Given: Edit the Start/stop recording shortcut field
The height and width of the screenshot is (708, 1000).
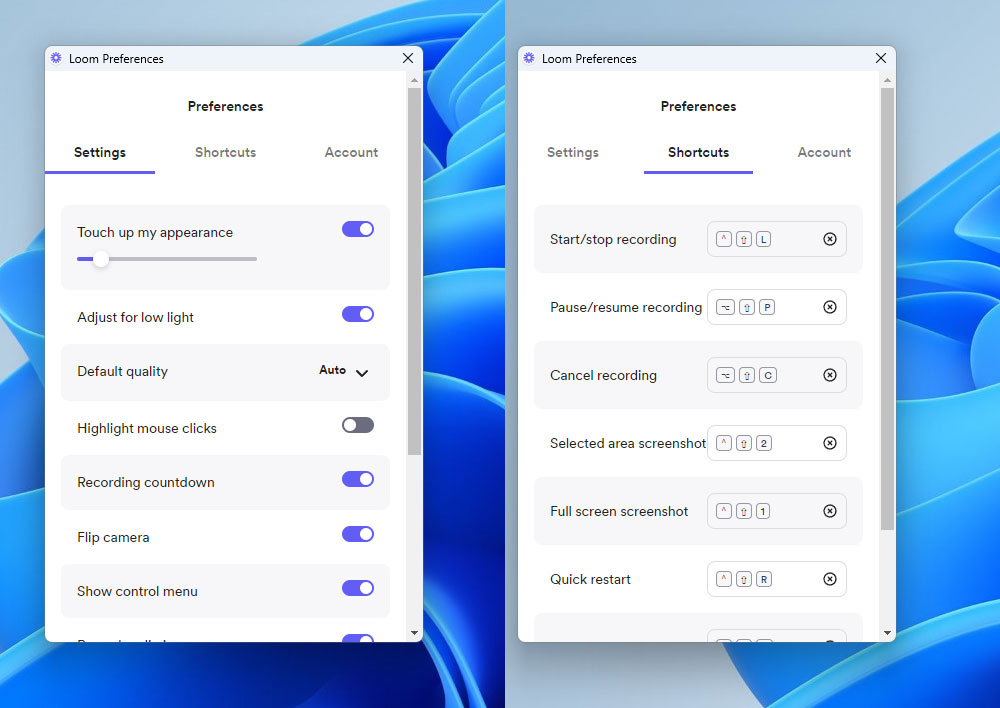Looking at the screenshot, I should pyautogui.click(x=777, y=239).
